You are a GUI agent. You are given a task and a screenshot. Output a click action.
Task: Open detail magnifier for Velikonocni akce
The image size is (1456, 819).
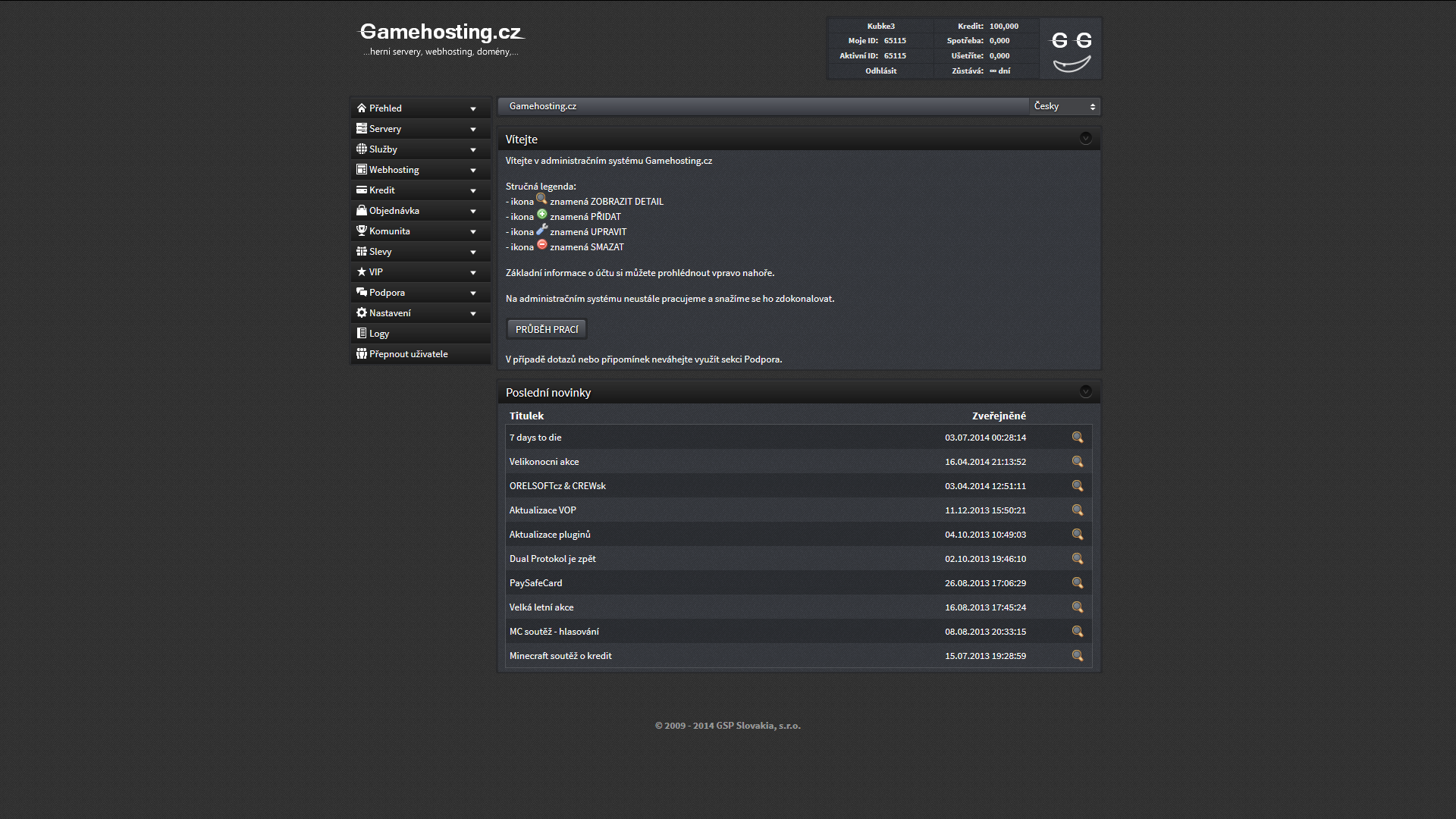click(1078, 462)
